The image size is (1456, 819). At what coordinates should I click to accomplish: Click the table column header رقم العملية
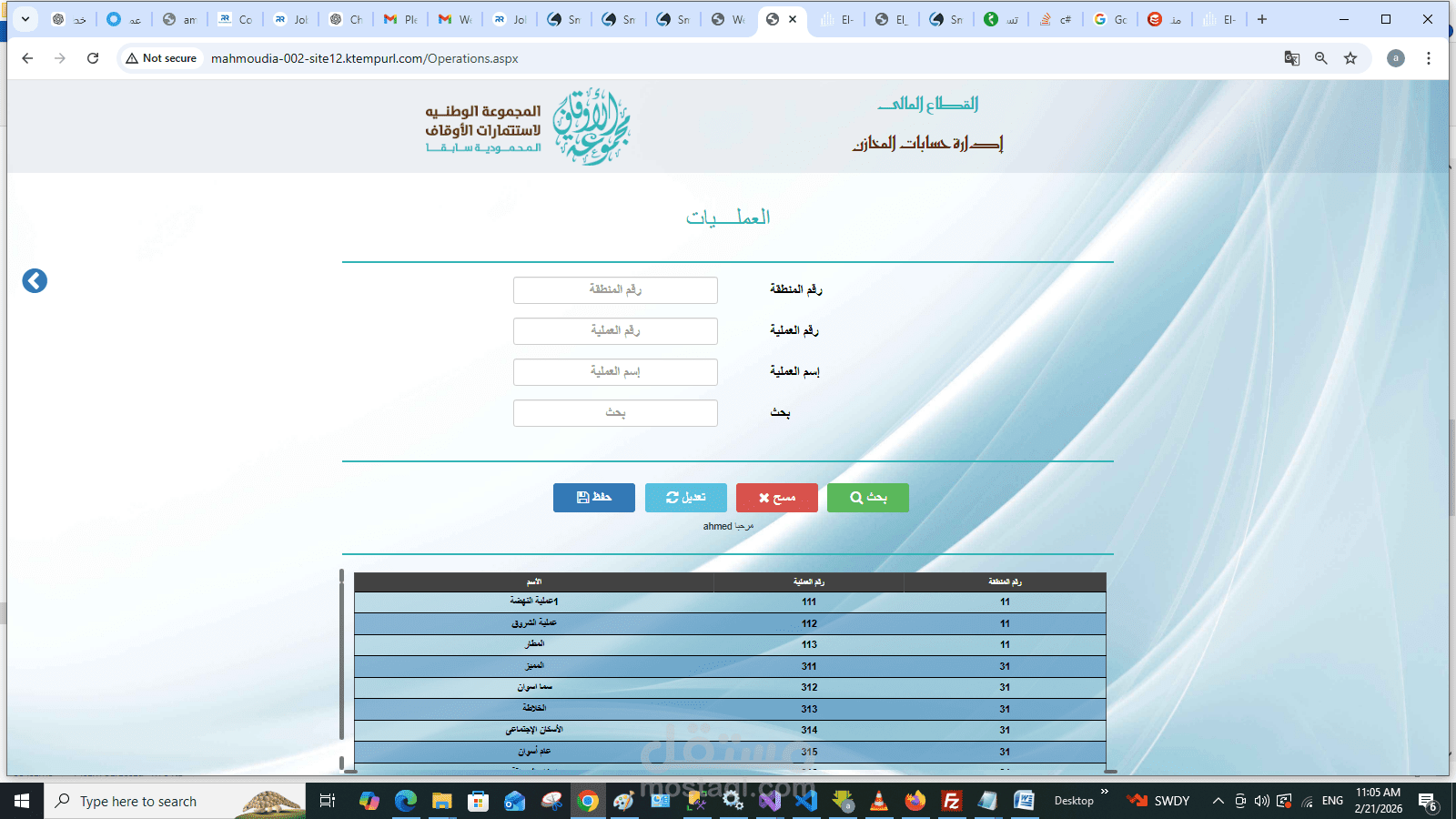[808, 582]
